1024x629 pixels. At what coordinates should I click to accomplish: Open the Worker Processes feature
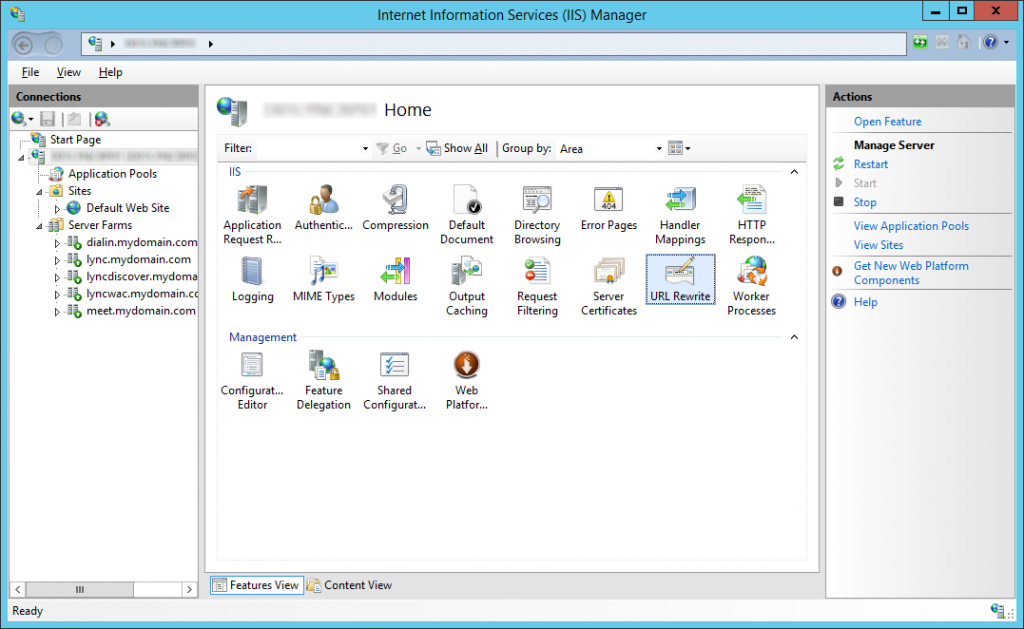(751, 285)
